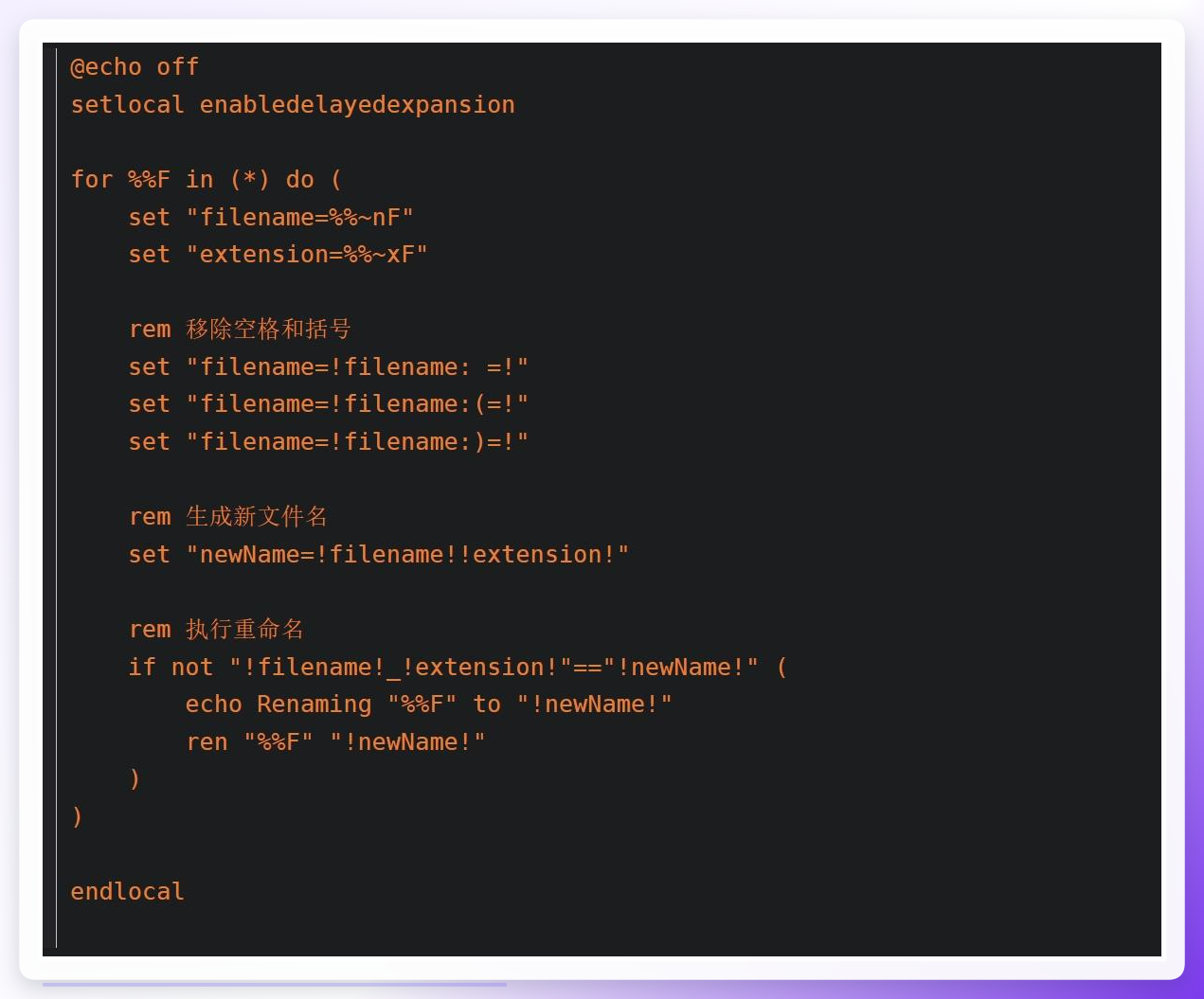This screenshot has height=999, width=1204.
Task: Click the 'if not' comparison line
Action: (x=458, y=668)
